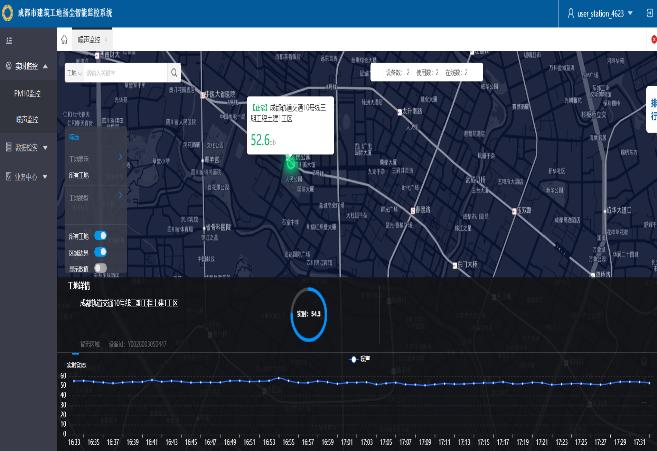Click the real-time monitoring sidebar icon
Viewport: 657px width, 451px height.
[x=8, y=66]
